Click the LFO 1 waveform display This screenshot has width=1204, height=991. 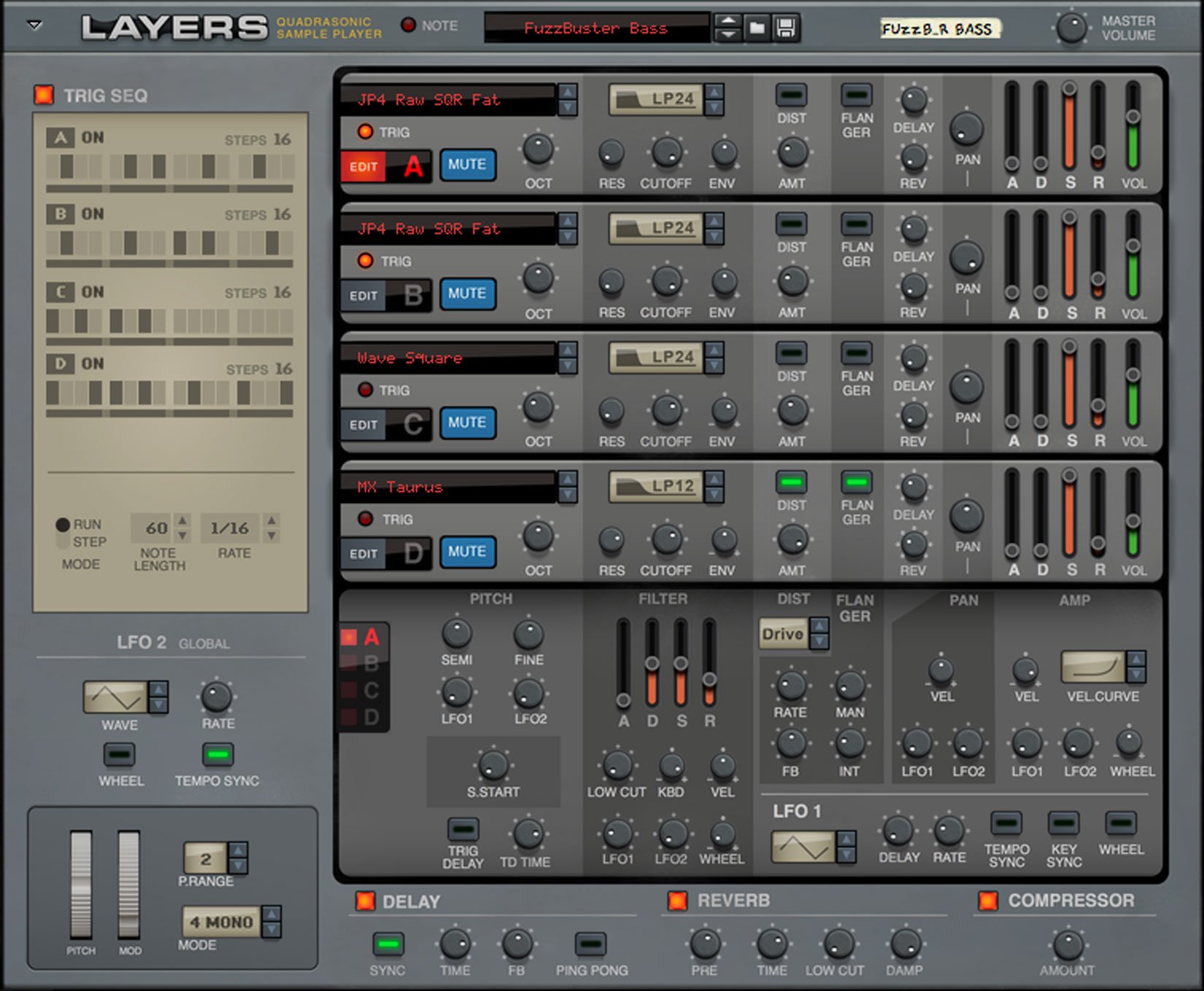(x=803, y=847)
